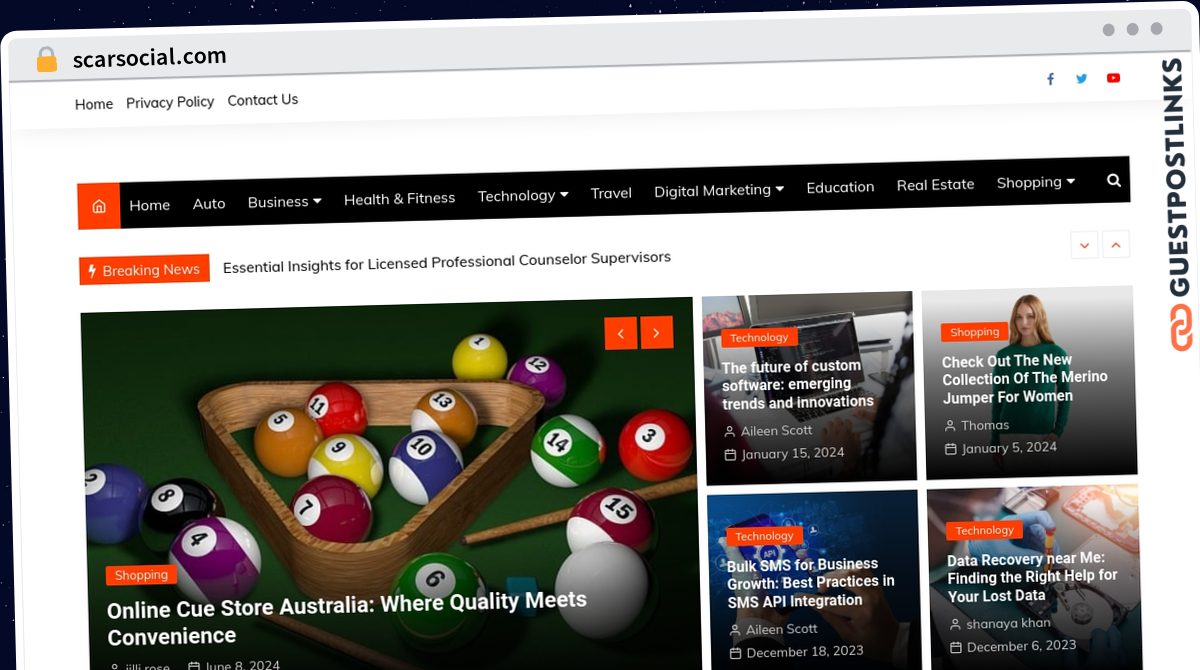The image size is (1200, 670).
Task: Open the Education menu item
Action: click(840, 187)
